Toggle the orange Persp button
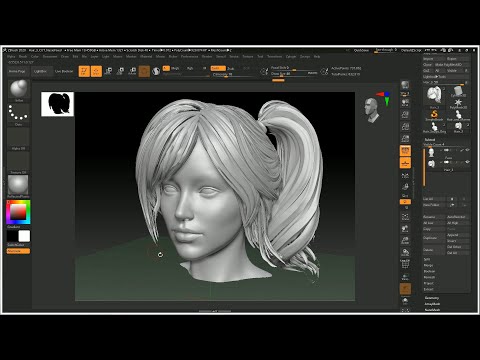 [x=405, y=151]
